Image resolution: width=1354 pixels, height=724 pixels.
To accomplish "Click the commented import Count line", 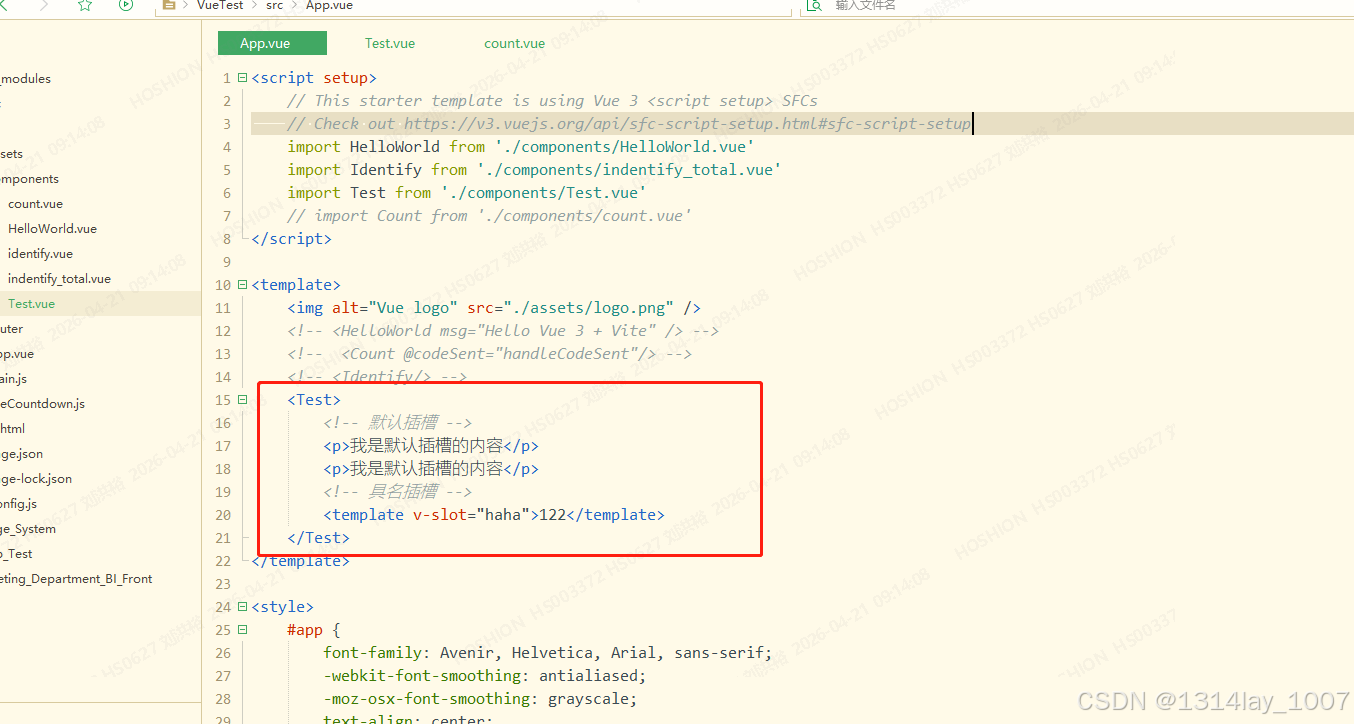I will 489,216.
